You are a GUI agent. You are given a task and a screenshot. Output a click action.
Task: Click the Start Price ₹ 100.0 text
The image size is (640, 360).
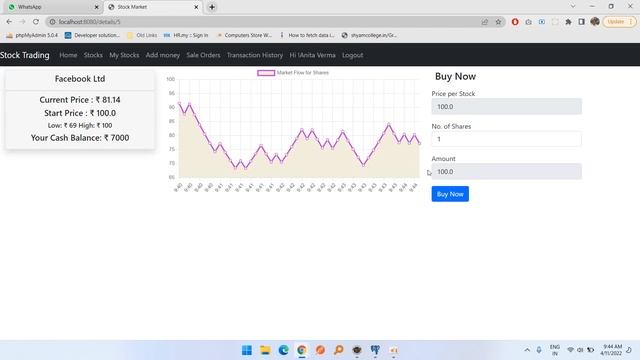(x=80, y=113)
